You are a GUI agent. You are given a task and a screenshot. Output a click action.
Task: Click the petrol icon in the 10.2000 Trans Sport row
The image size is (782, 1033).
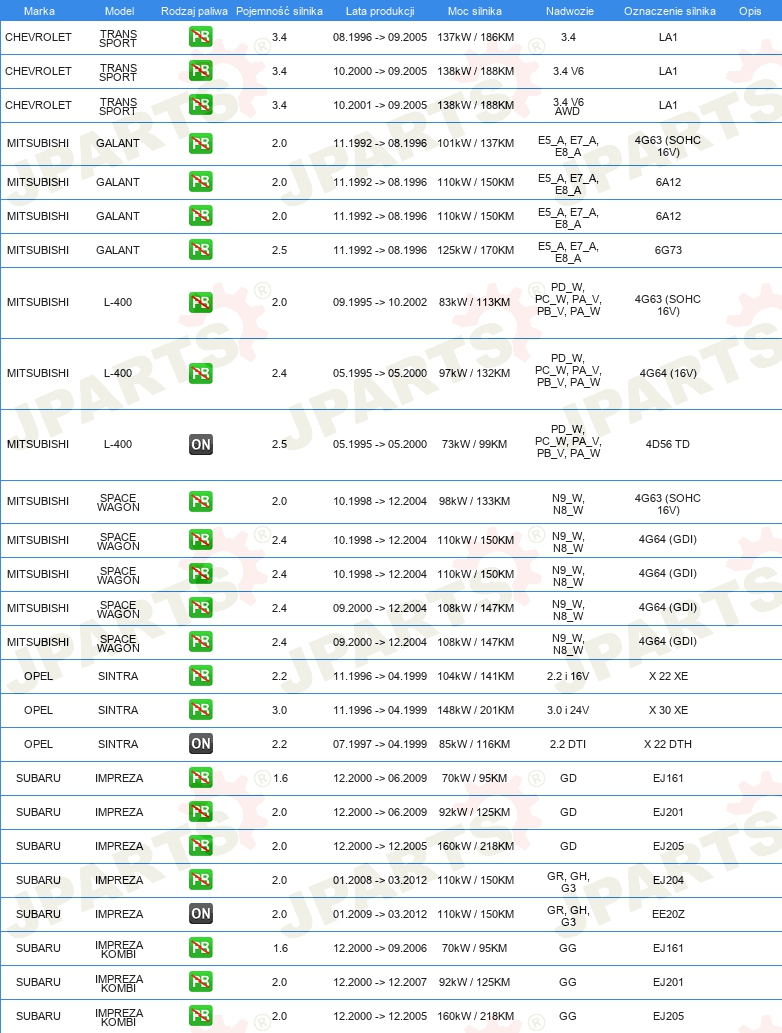coord(200,70)
